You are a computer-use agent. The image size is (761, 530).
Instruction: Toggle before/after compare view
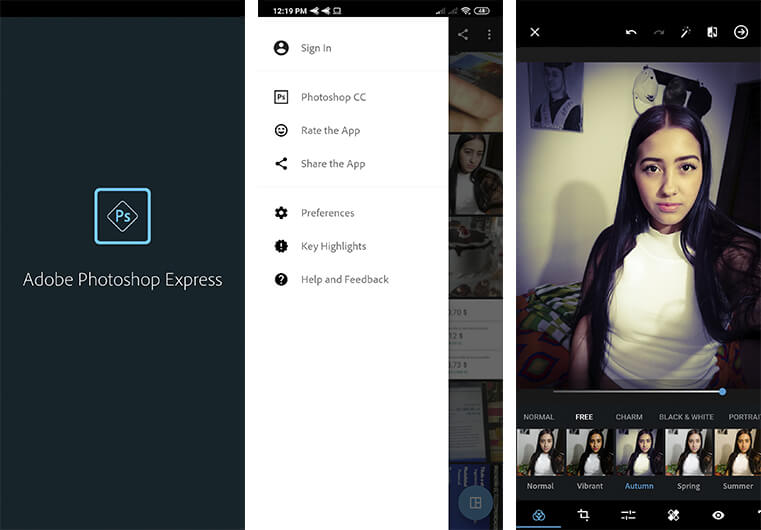[712, 32]
